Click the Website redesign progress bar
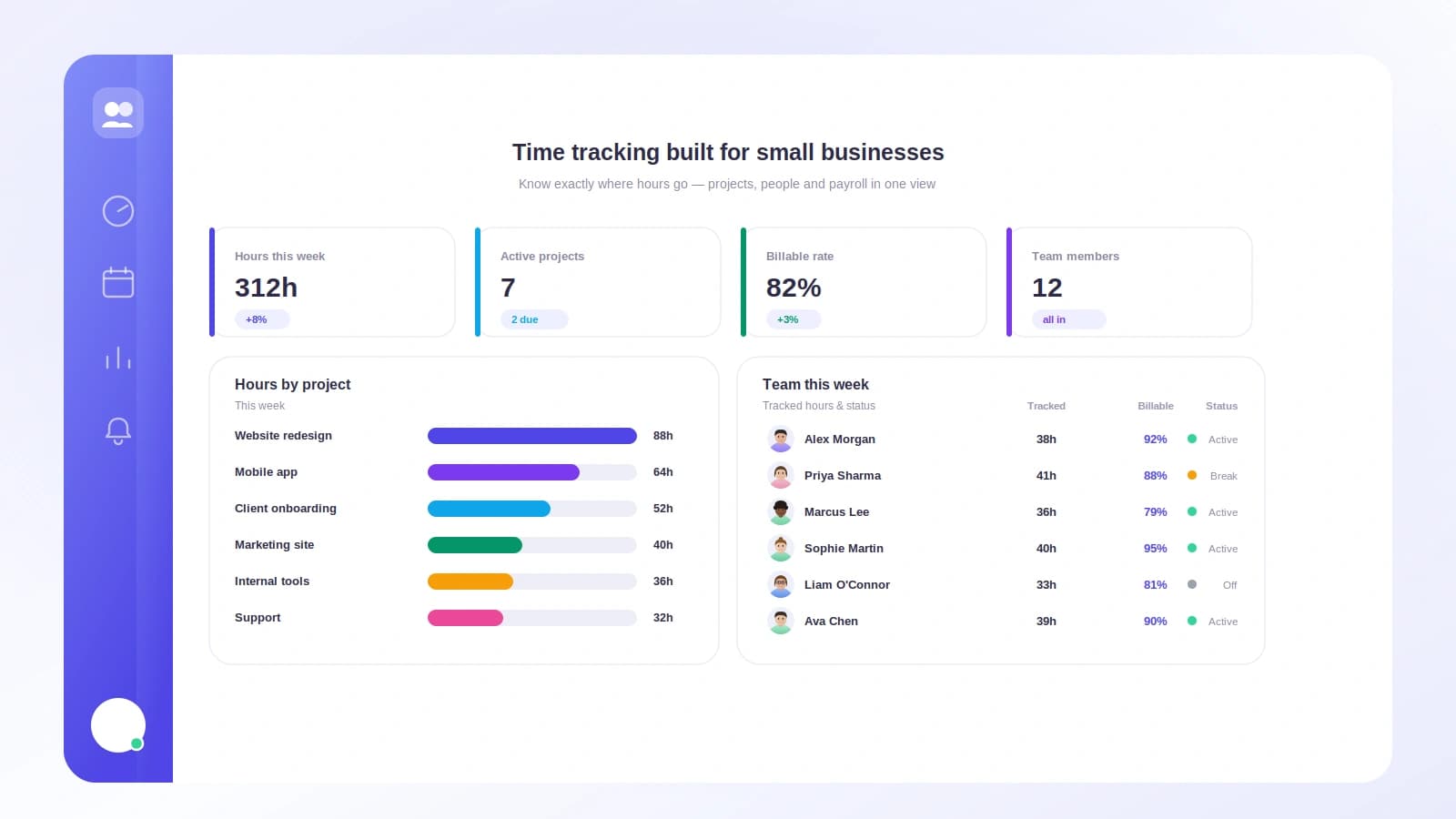 point(532,436)
